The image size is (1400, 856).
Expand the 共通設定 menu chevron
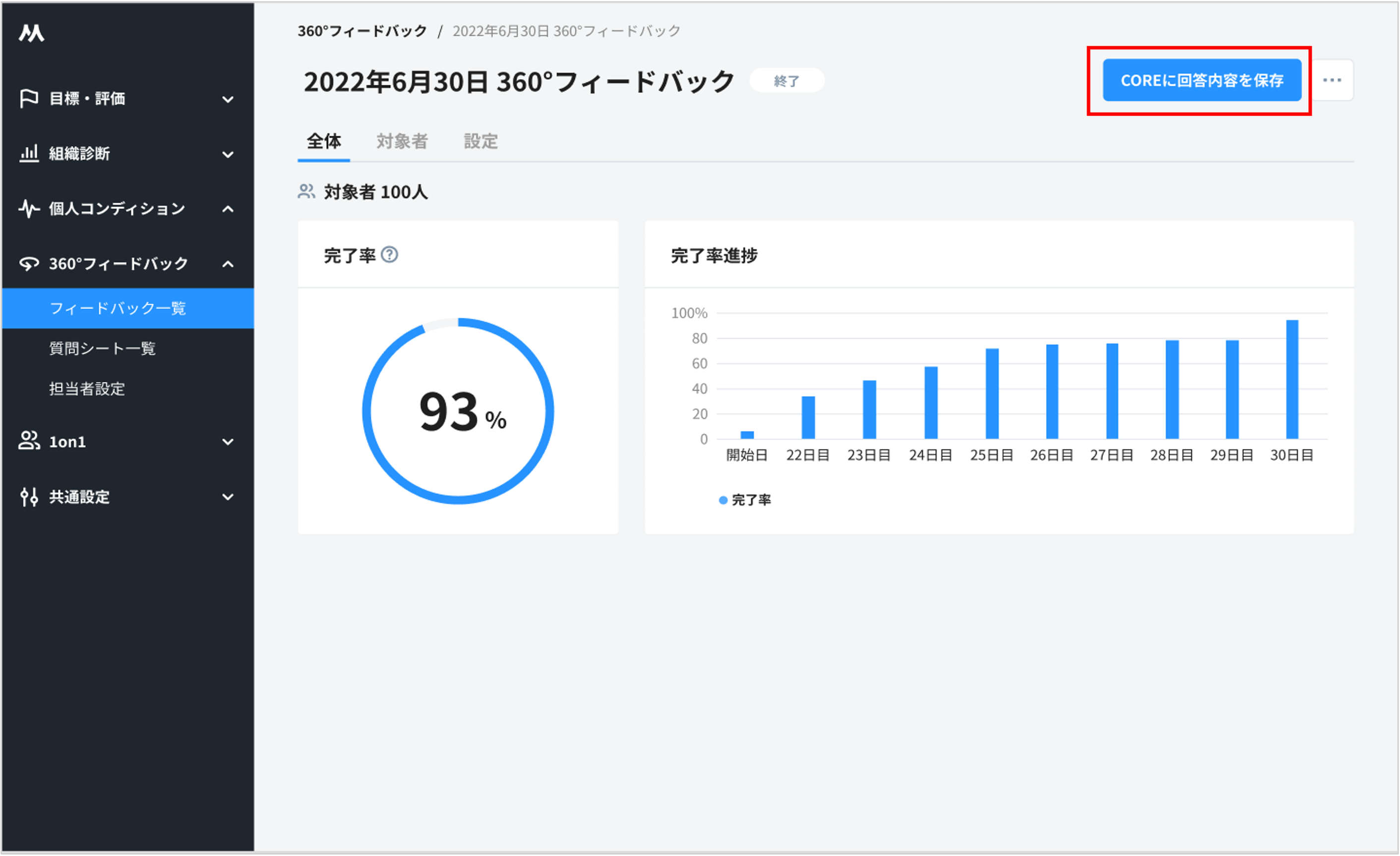click(x=229, y=497)
